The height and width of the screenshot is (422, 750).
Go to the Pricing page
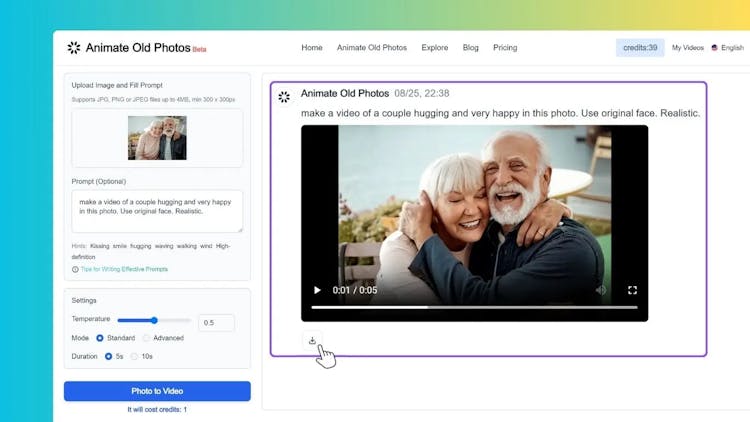click(x=505, y=48)
